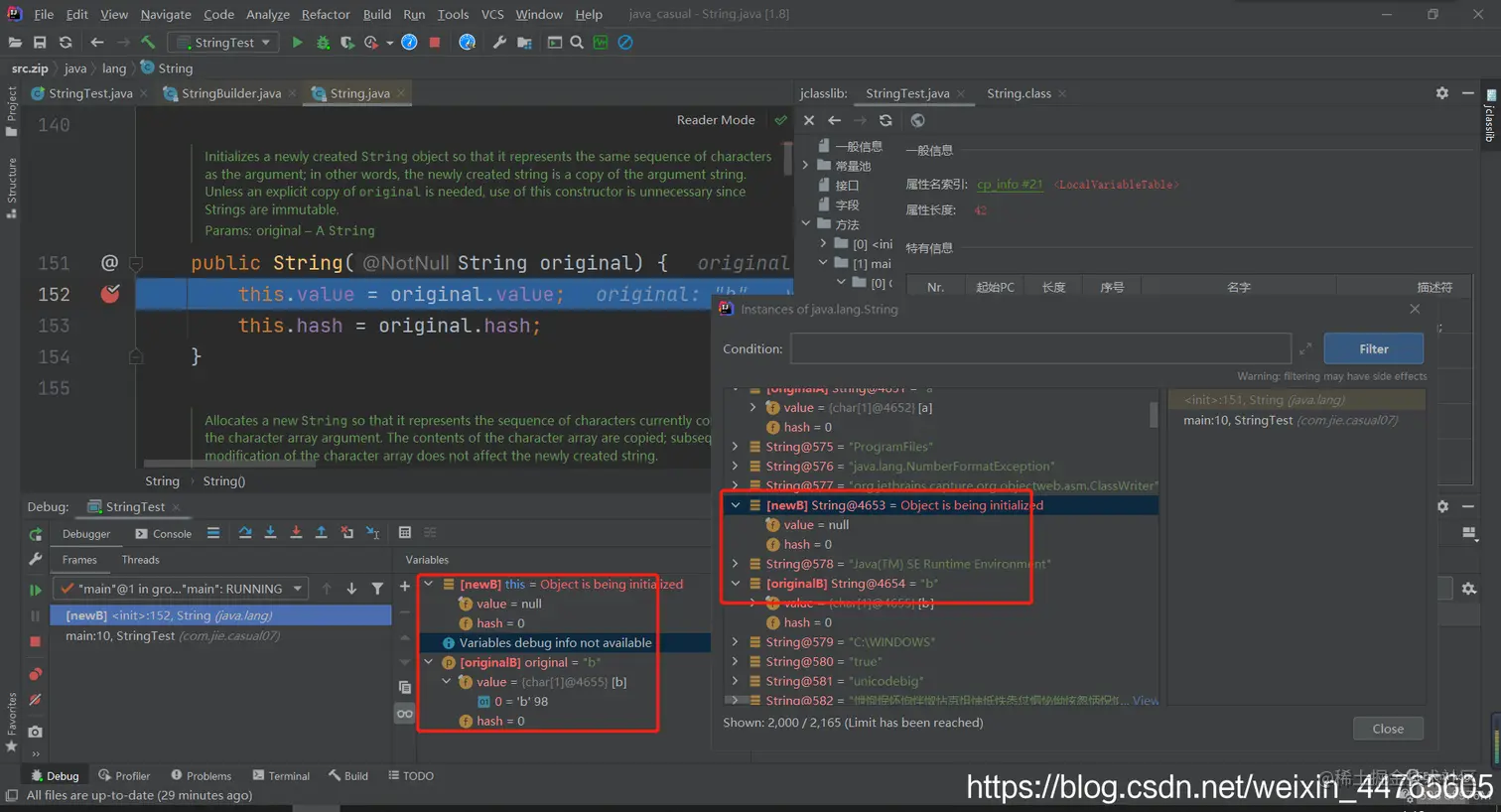The height and width of the screenshot is (812, 1501).
Task: Expand the 常量池 node in jclasslib tree
Action: tap(806, 166)
